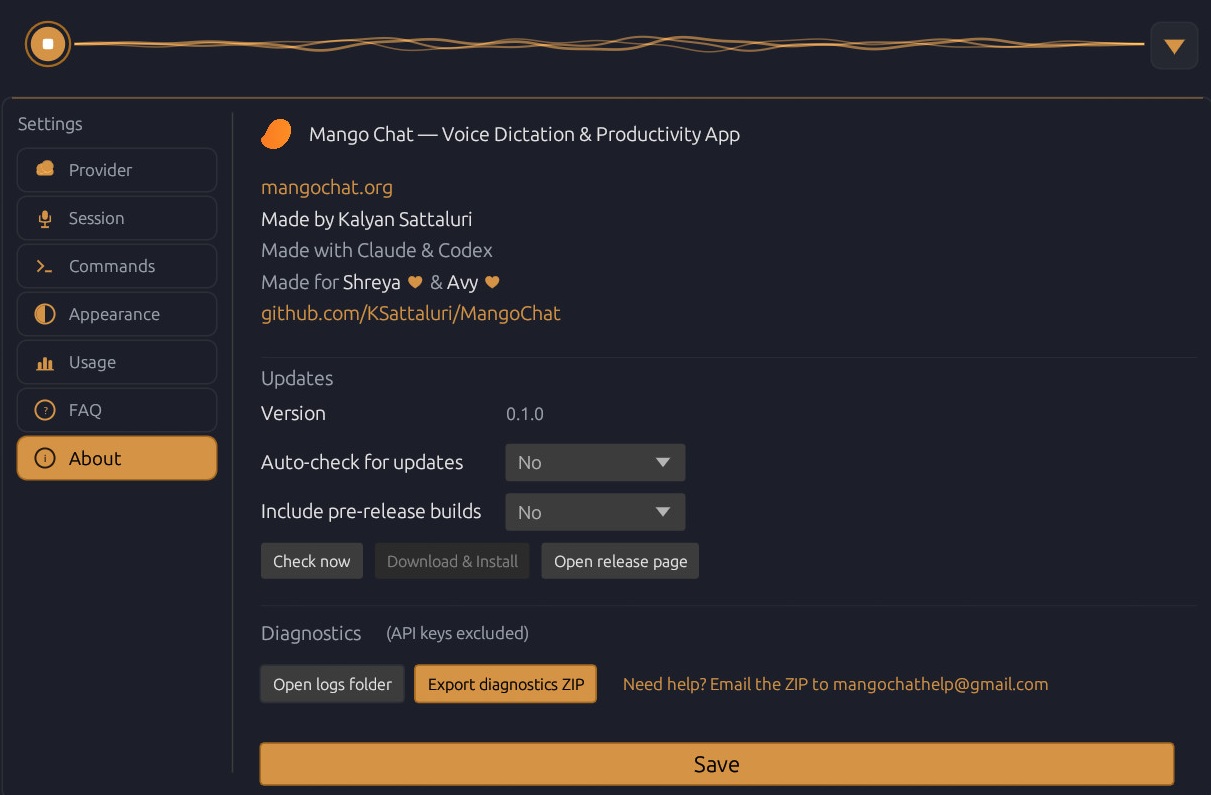Screen dimensions: 1211x795
Task: Click Check now to look for updates
Action: tap(311, 561)
